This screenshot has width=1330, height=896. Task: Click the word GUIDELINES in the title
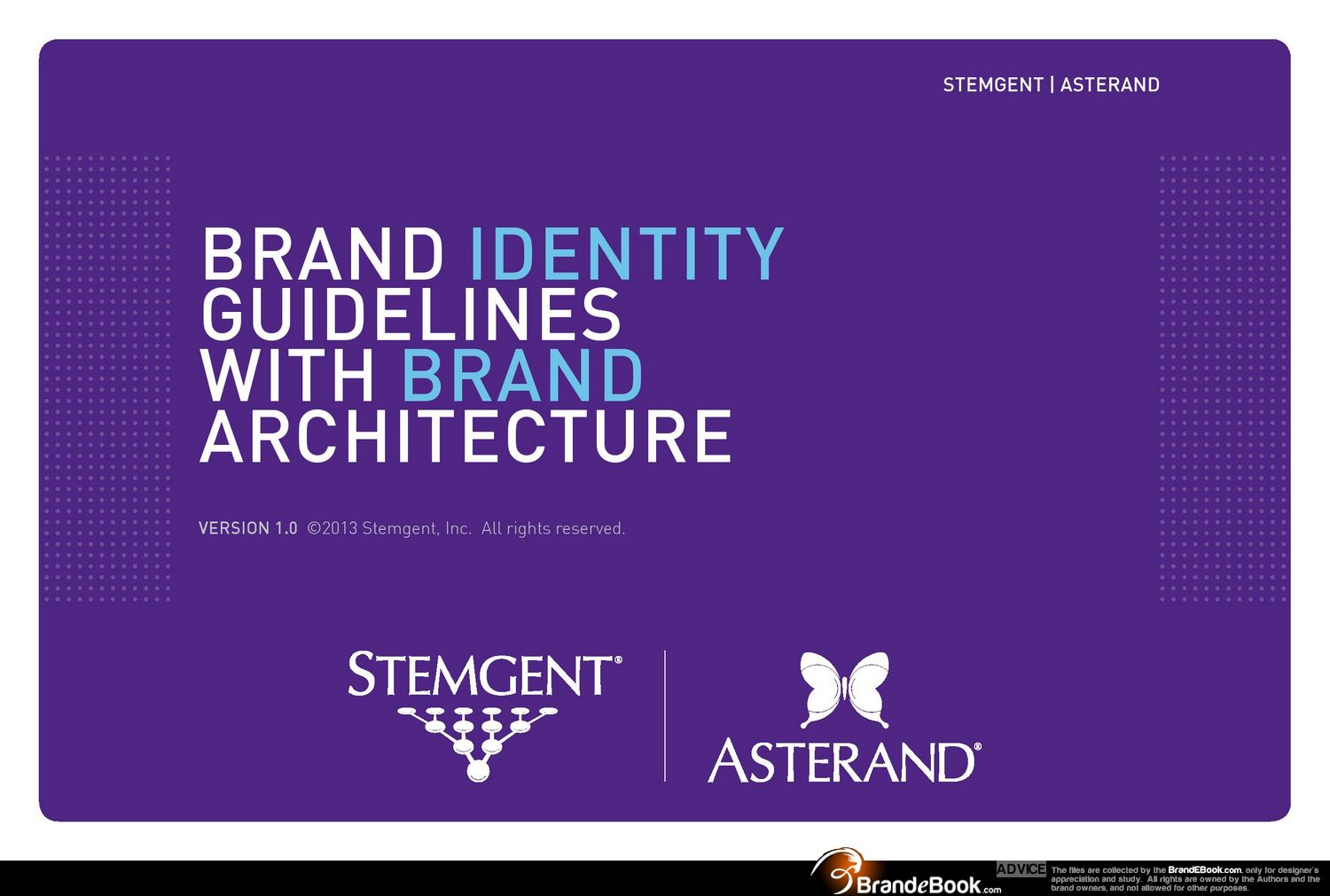click(x=411, y=315)
